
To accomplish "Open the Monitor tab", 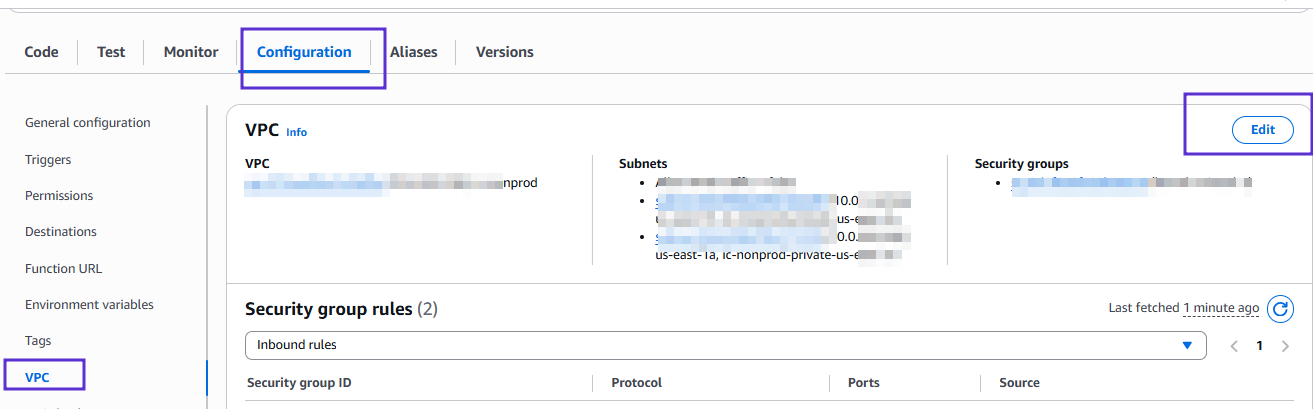I will pyautogui.click(x=191, y=52).
